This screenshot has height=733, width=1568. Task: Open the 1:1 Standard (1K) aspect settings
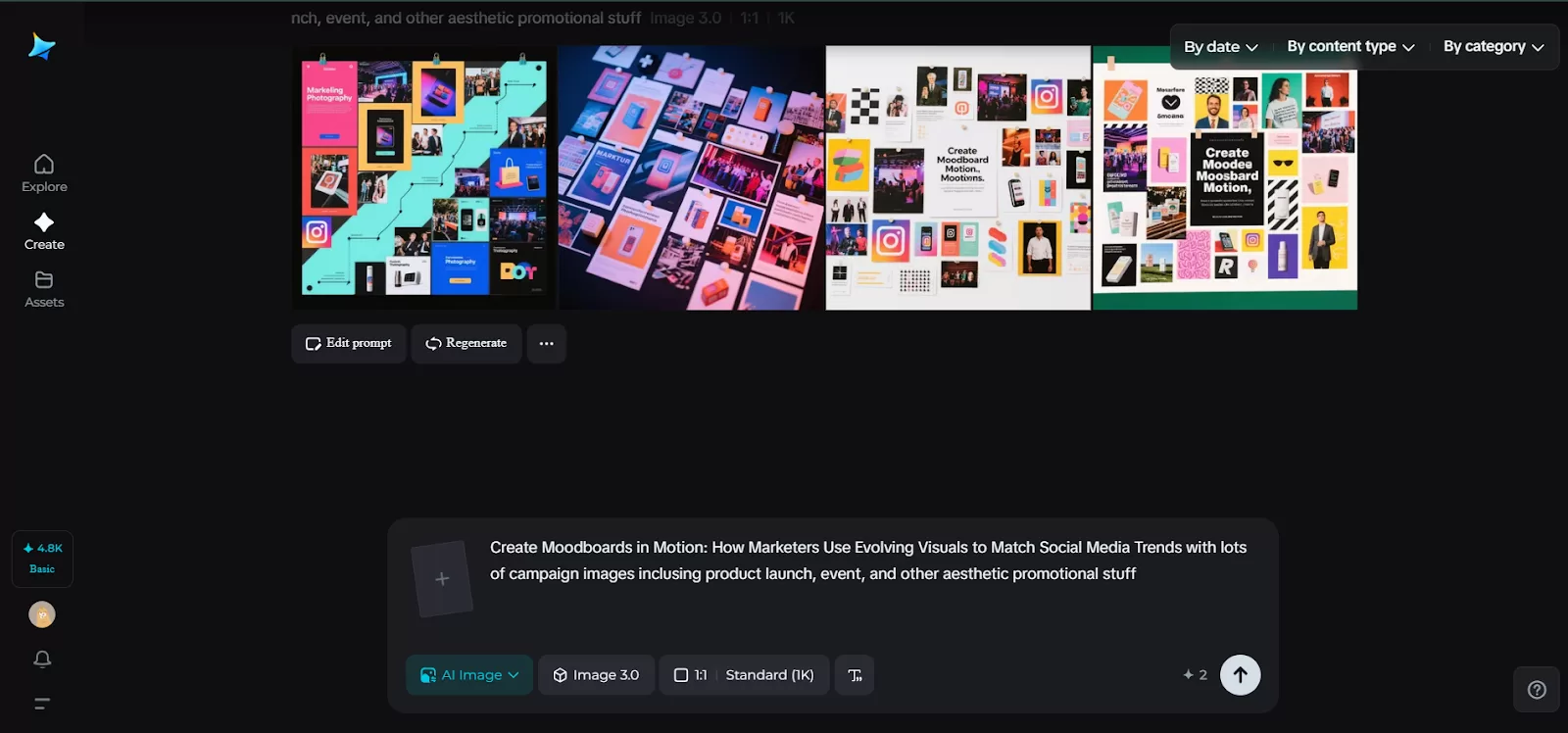coord(744,675)
